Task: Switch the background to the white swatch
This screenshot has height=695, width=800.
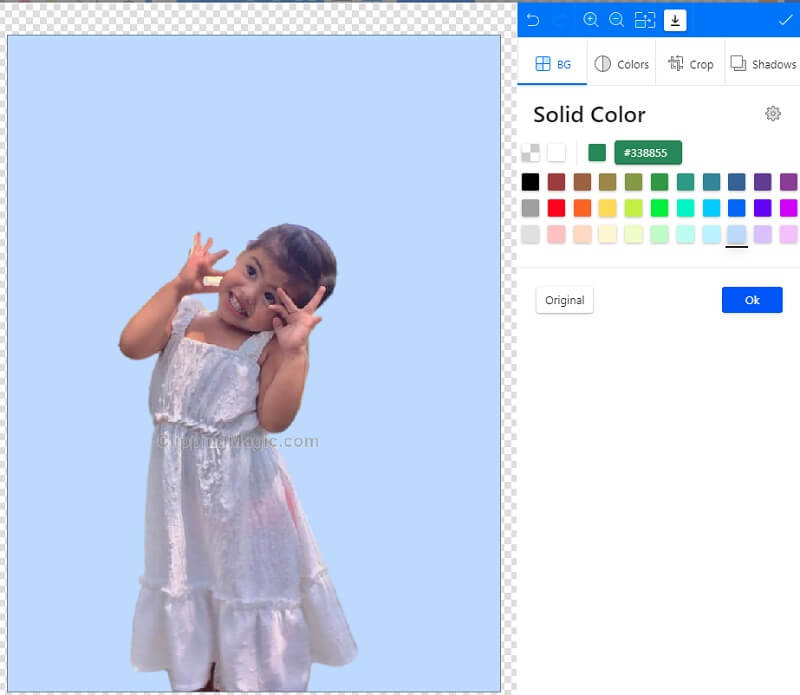Action: point(556,153)
